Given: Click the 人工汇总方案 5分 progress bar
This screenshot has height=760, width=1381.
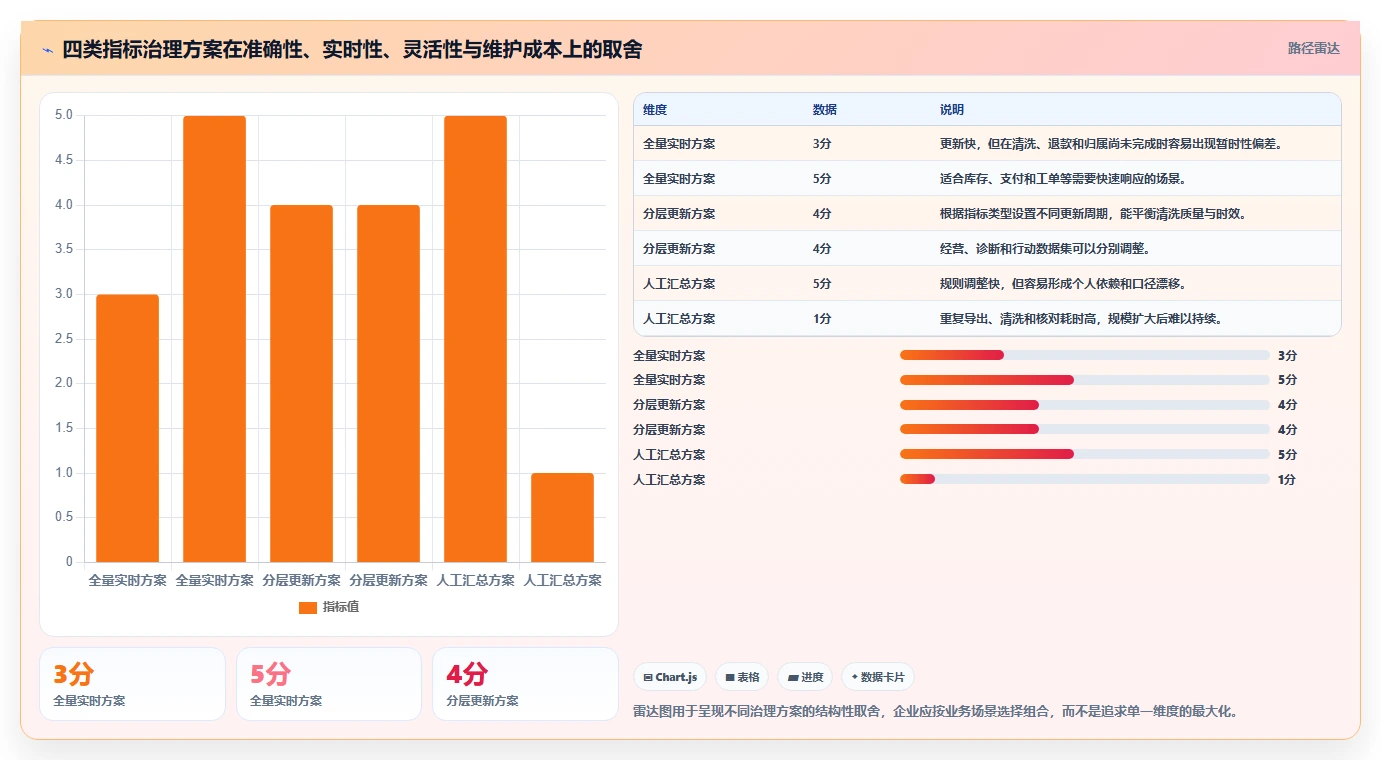Looking at the screenshot, I should click(1084, 454).
